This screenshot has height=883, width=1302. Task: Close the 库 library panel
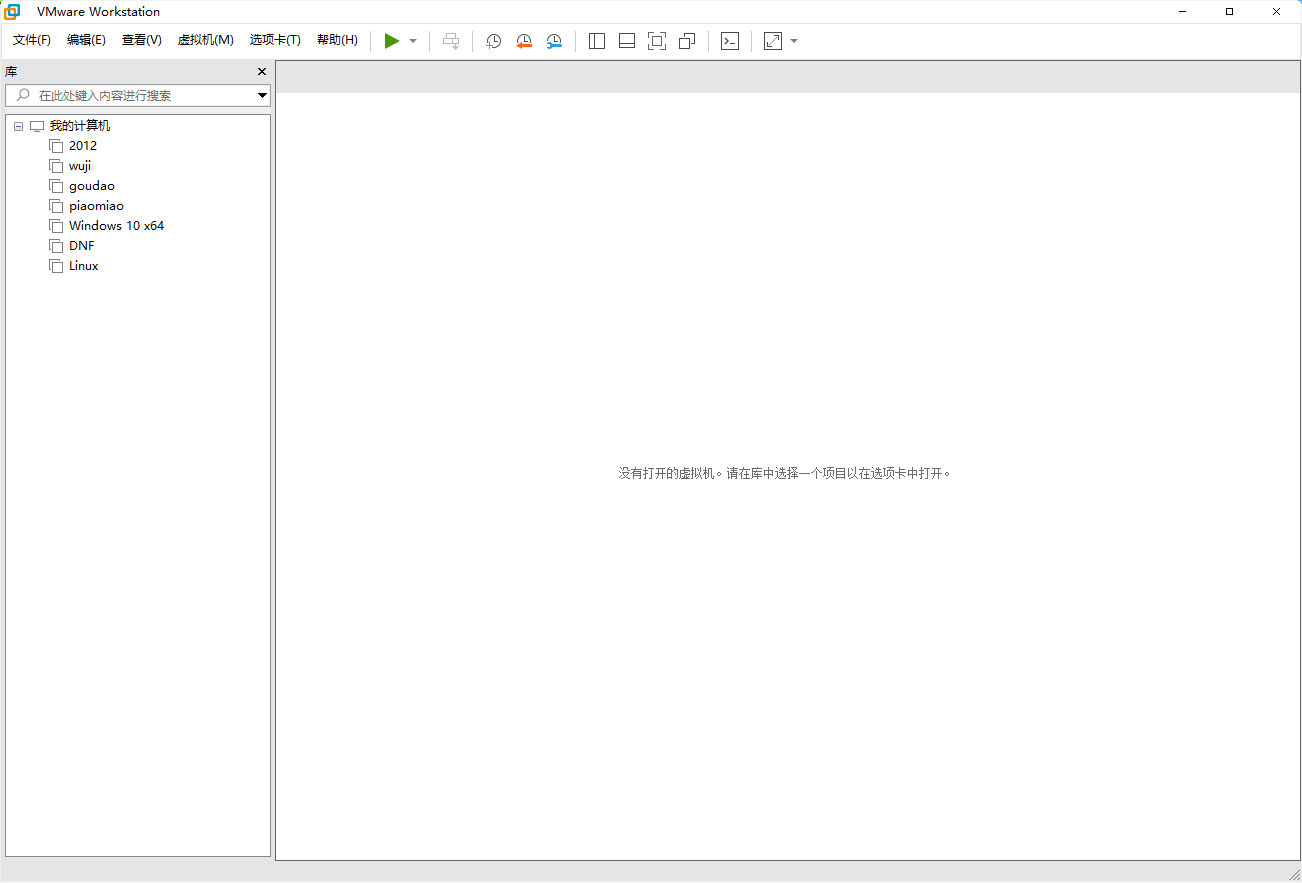[262, 72]
